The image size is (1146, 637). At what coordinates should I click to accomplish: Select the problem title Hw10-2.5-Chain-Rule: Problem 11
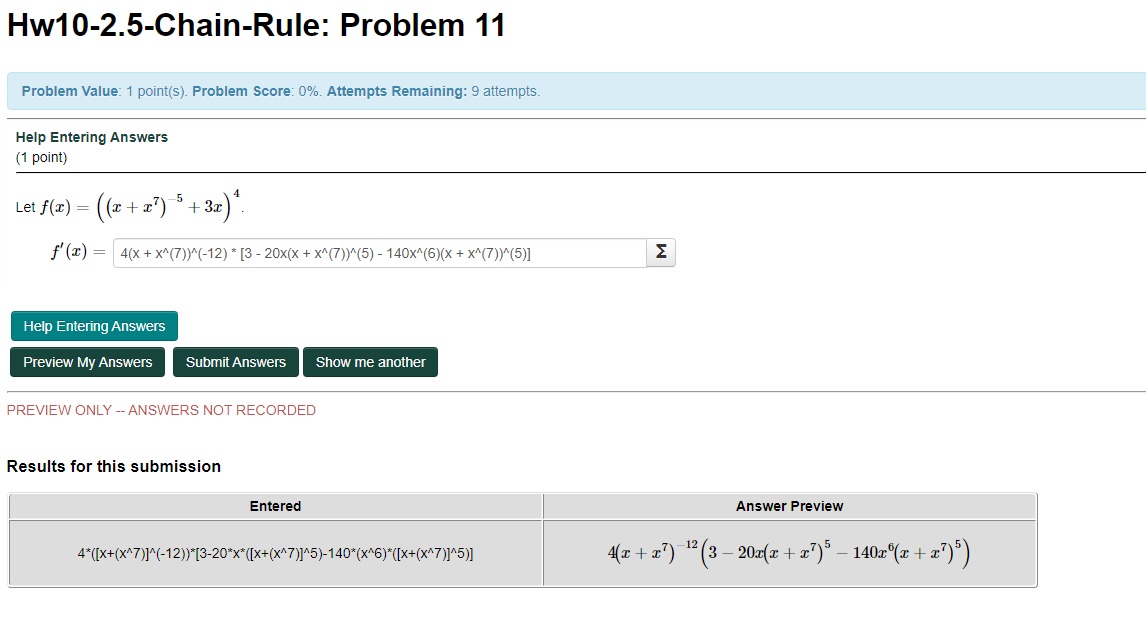coord(255,25)
